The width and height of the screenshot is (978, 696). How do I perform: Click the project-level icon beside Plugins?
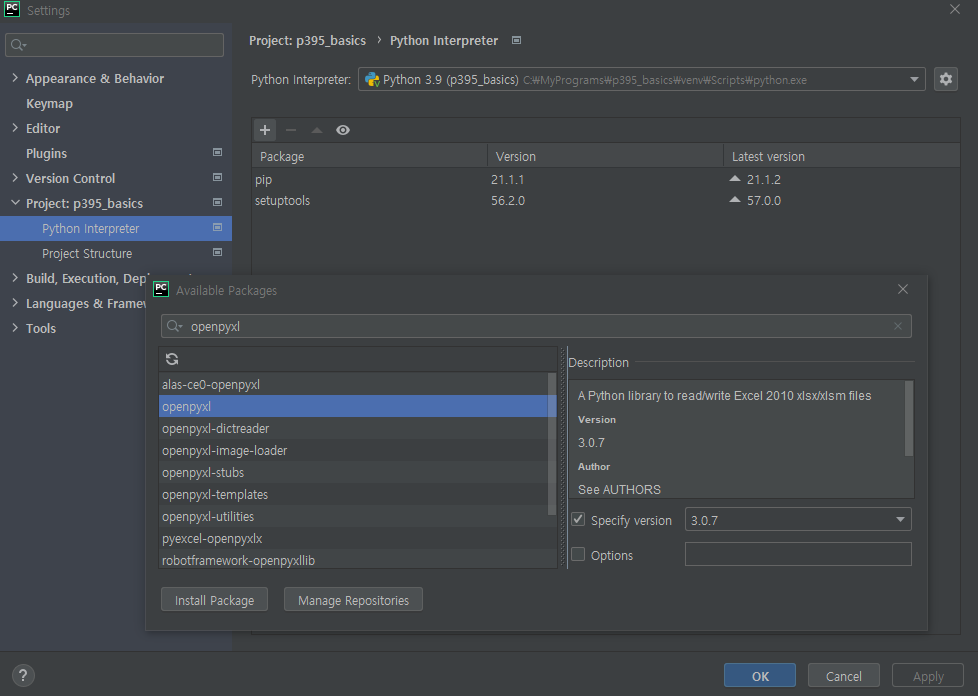[x=217, y=152]
